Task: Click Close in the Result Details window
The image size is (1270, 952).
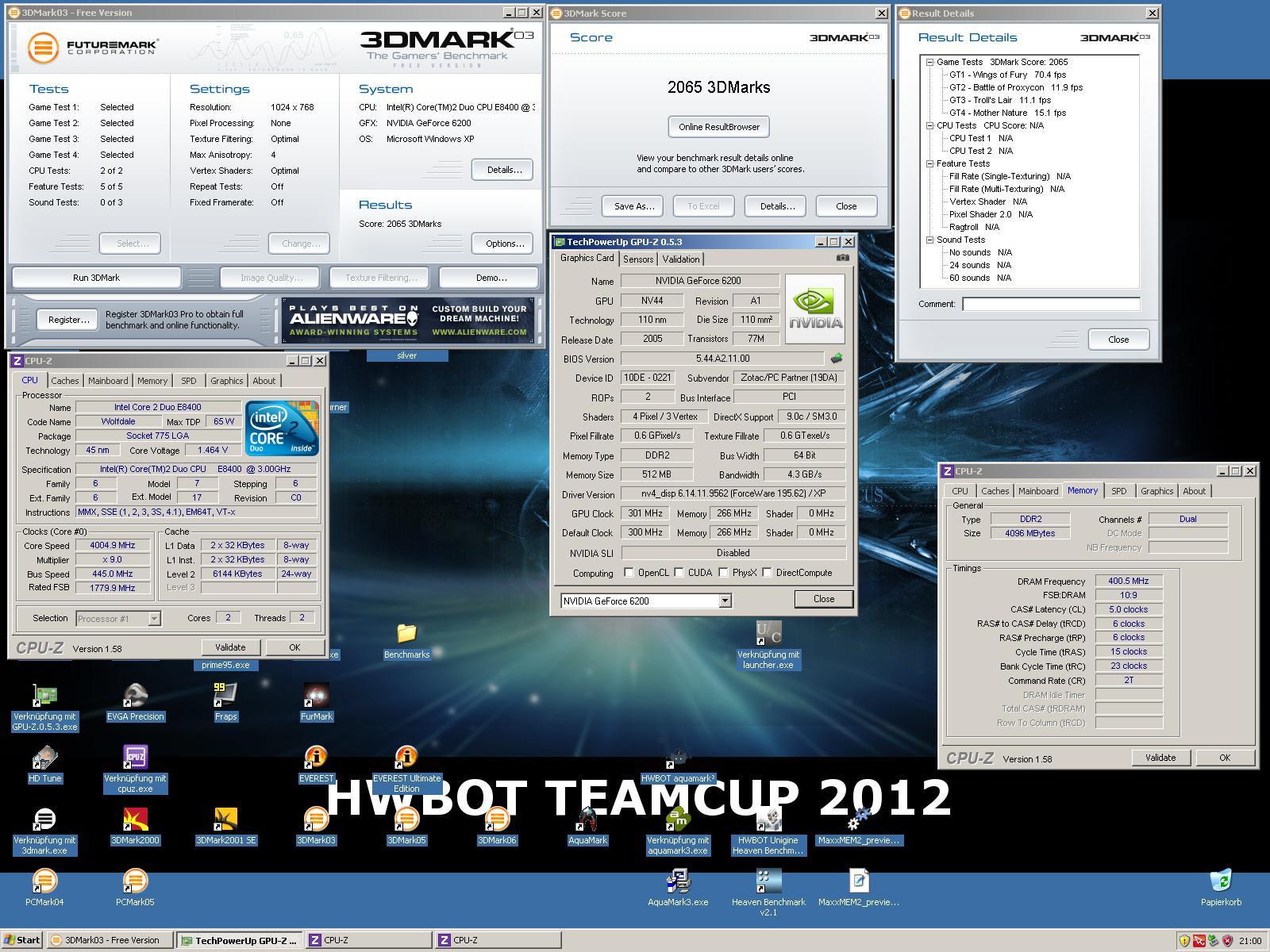Action: tap(1118, 340)
